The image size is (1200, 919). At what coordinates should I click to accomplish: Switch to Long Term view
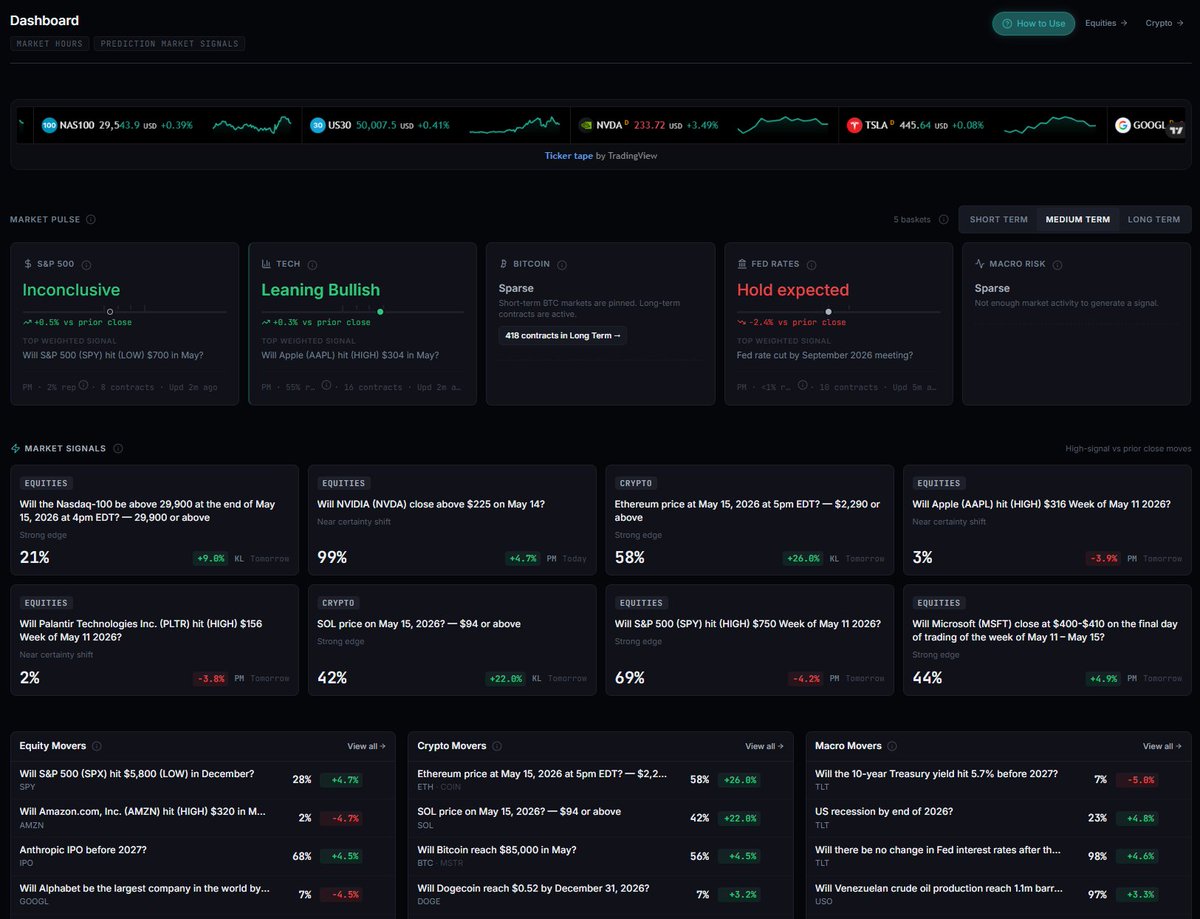[x=1154, y=219]
